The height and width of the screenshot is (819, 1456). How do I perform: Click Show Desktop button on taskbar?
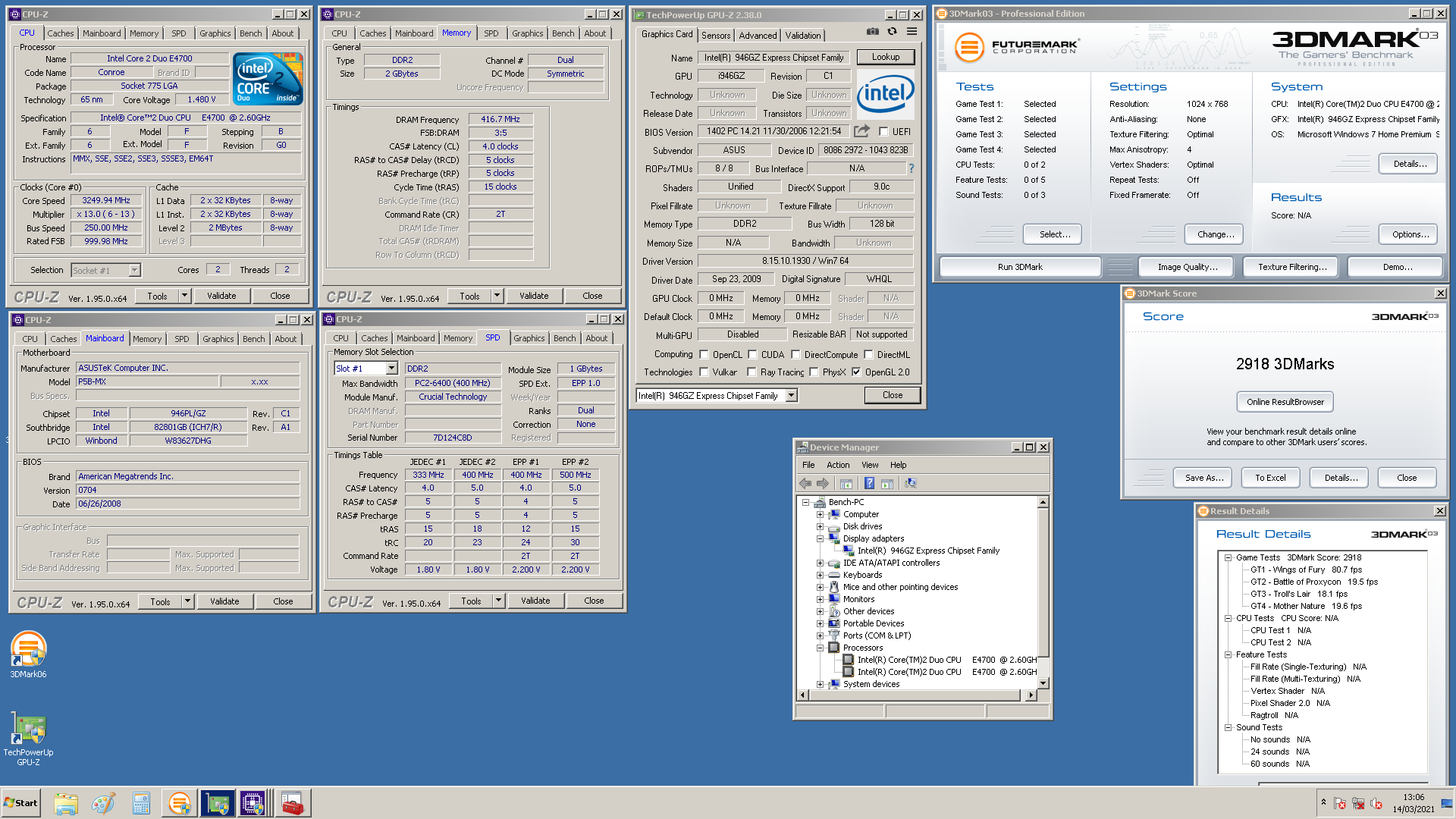tap(1448, 803)
